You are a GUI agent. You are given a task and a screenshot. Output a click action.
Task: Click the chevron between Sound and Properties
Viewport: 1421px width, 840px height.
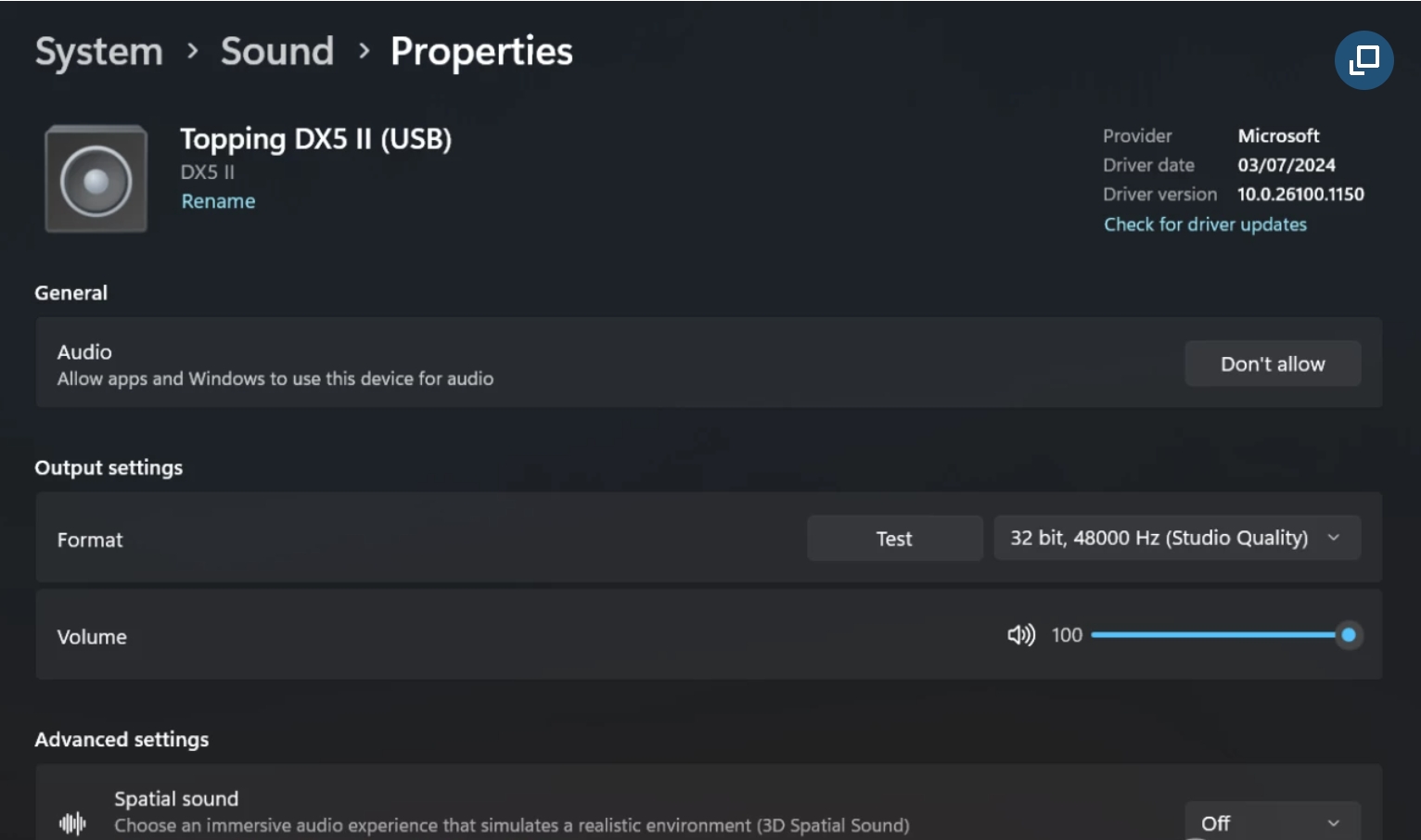pyautogui.click(x=364, y=51)
